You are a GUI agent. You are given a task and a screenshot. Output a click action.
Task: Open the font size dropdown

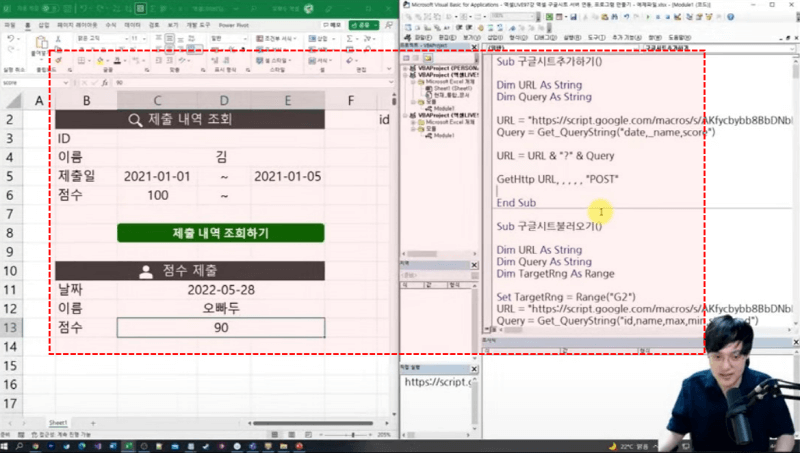[144, 39]
